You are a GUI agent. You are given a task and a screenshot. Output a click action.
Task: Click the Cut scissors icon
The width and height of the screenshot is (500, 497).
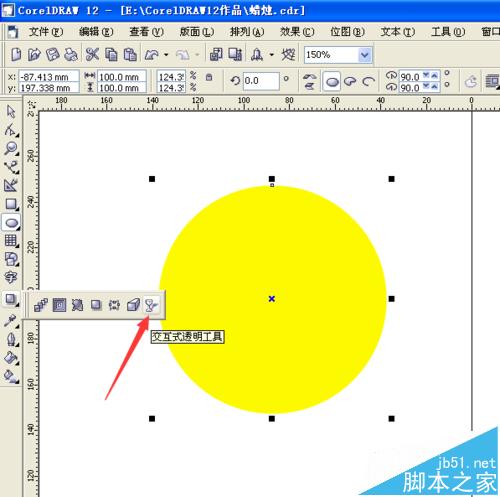92,54
